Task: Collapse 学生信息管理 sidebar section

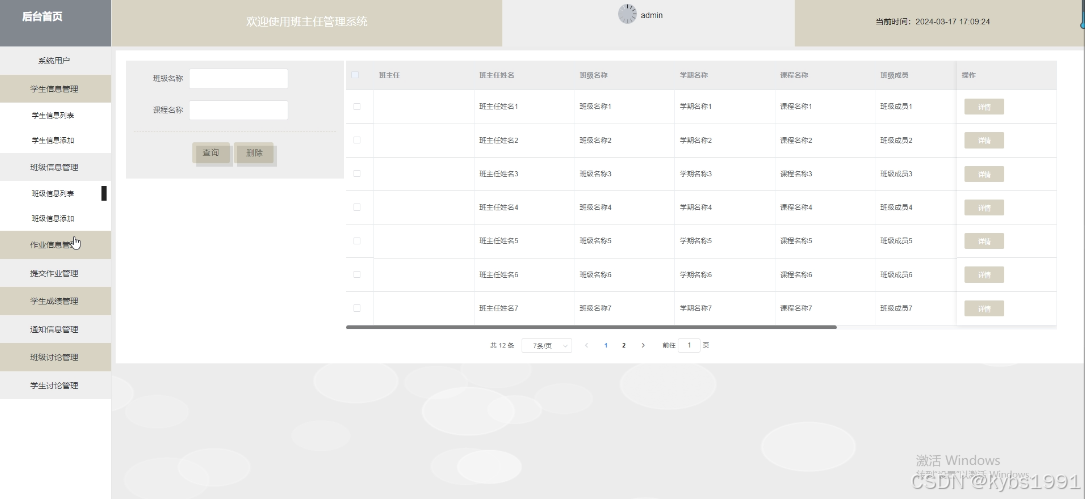Action: [55, 89]
